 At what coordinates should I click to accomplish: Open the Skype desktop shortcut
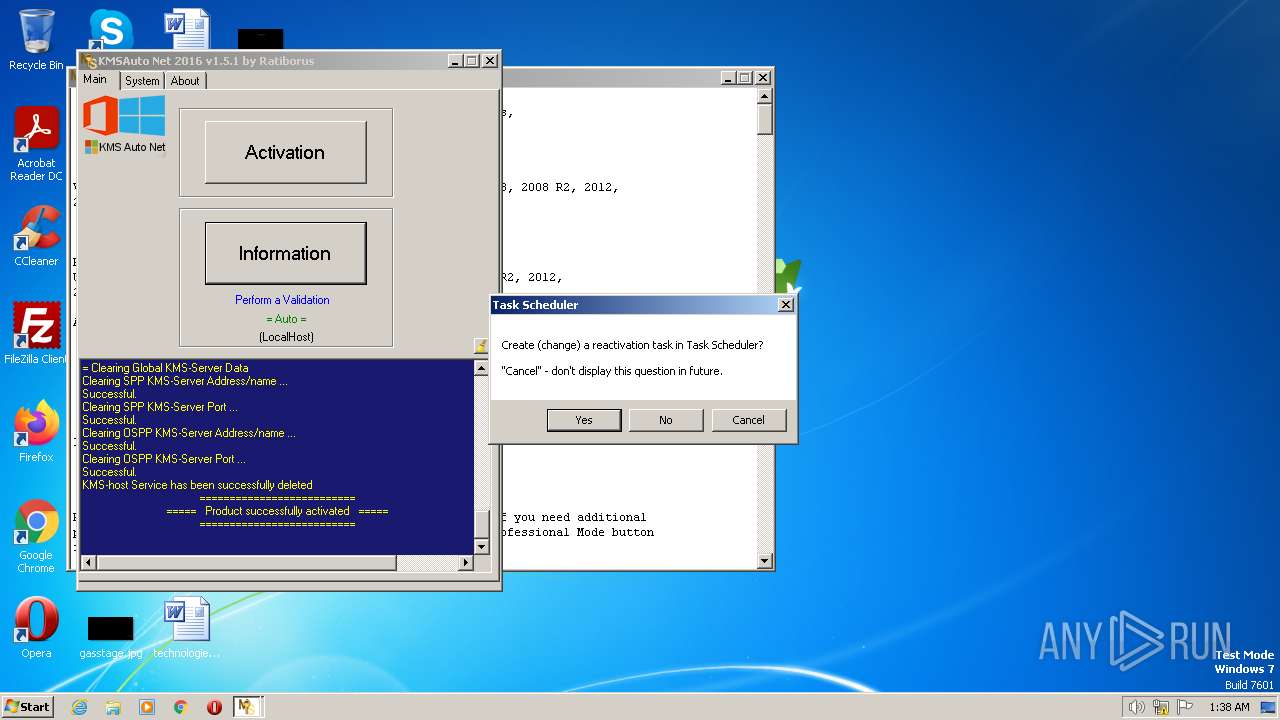pos(110,29)
